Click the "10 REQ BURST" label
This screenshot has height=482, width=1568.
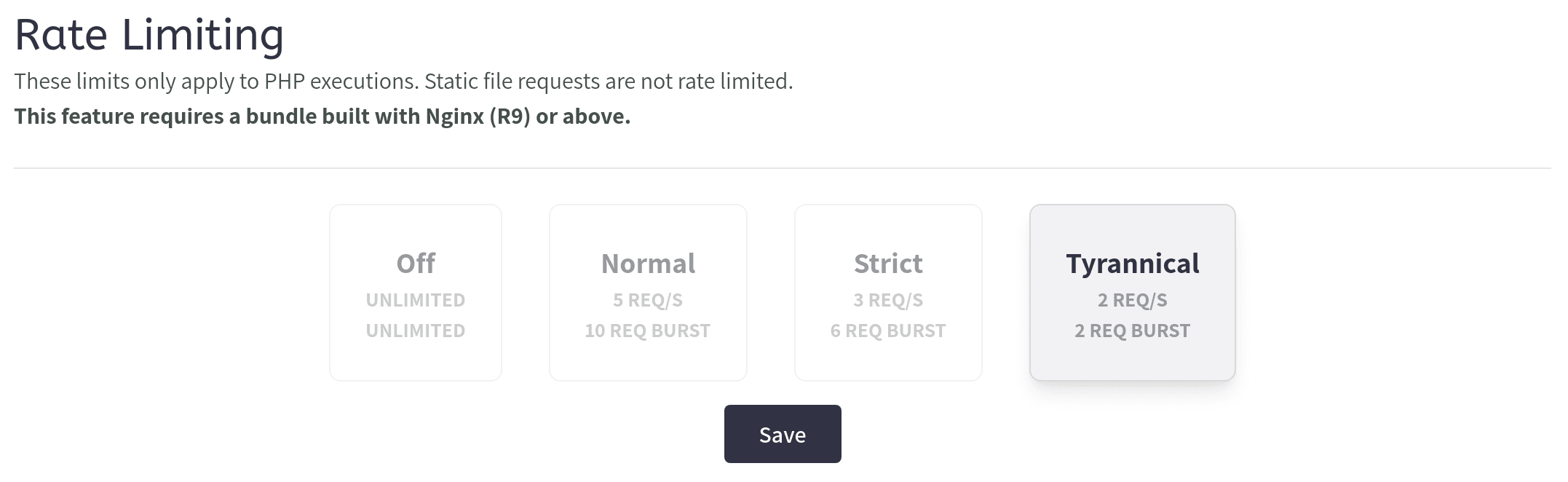648,331
